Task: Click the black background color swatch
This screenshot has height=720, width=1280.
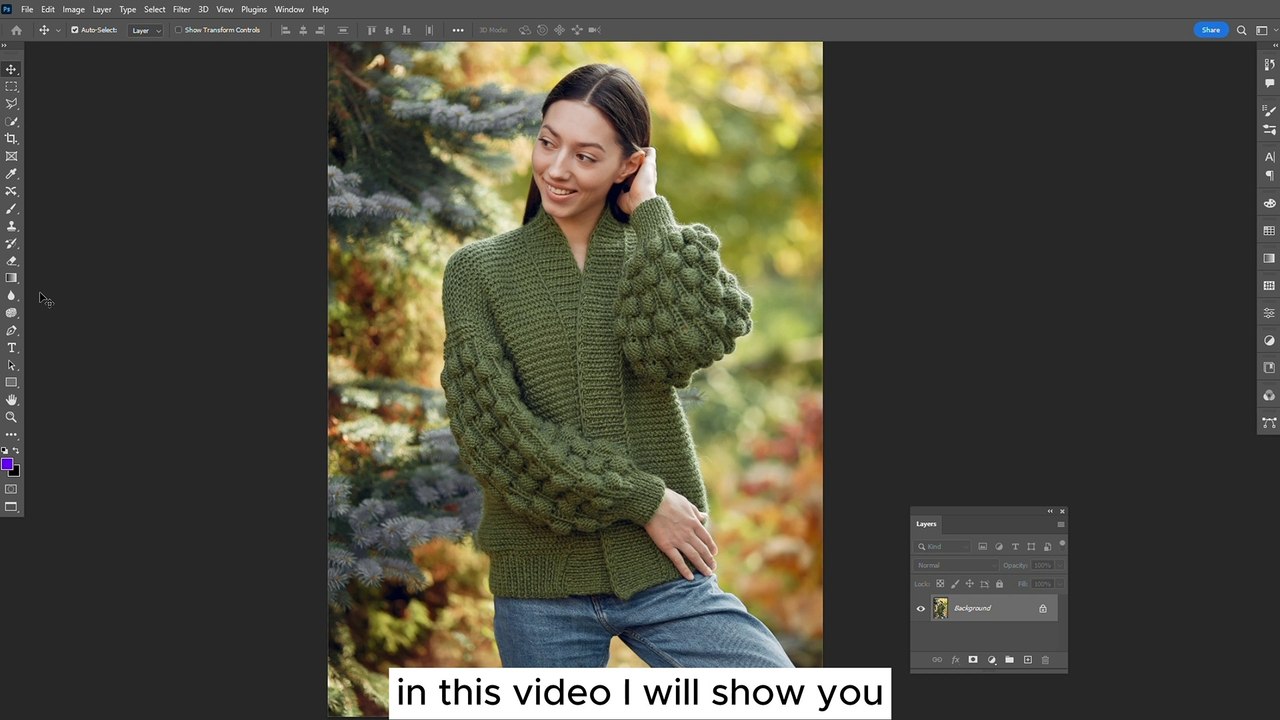Action: click(x=15, y=471)
